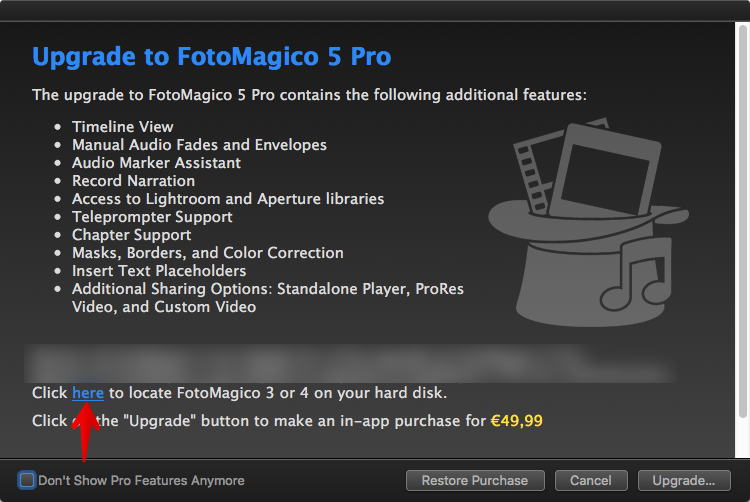750x502 pixels.
Task: Select the "Audio Marker Assistant" bullet text
Action: tap(156, 163)
